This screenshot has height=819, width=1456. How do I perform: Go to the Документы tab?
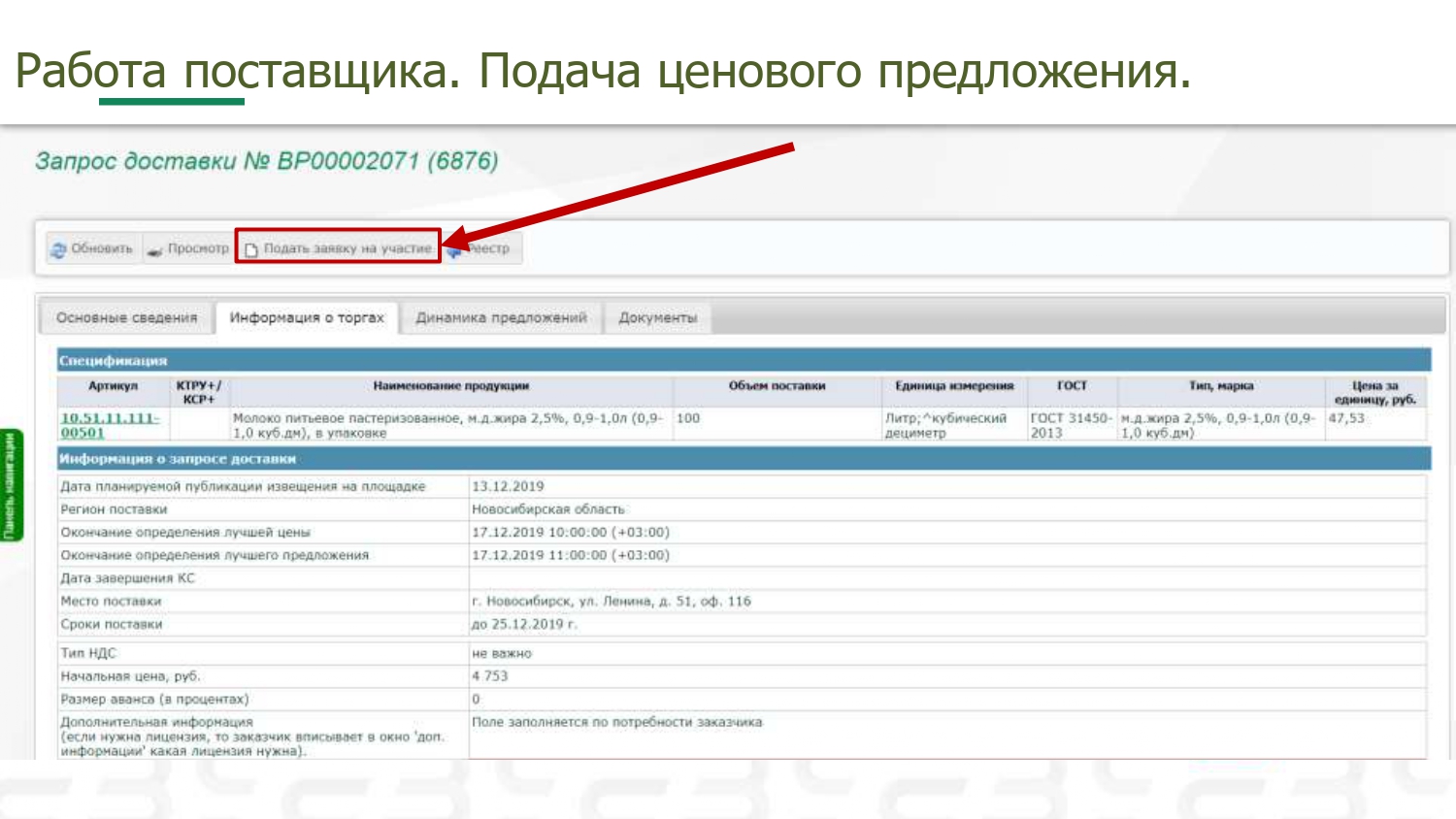coord(657,318)
